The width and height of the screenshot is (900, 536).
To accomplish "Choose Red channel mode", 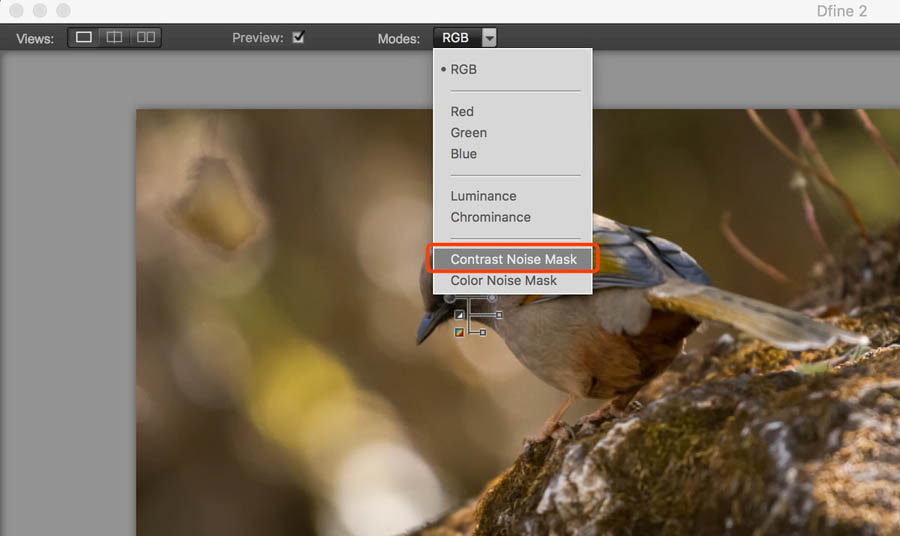I will (462, 112).
